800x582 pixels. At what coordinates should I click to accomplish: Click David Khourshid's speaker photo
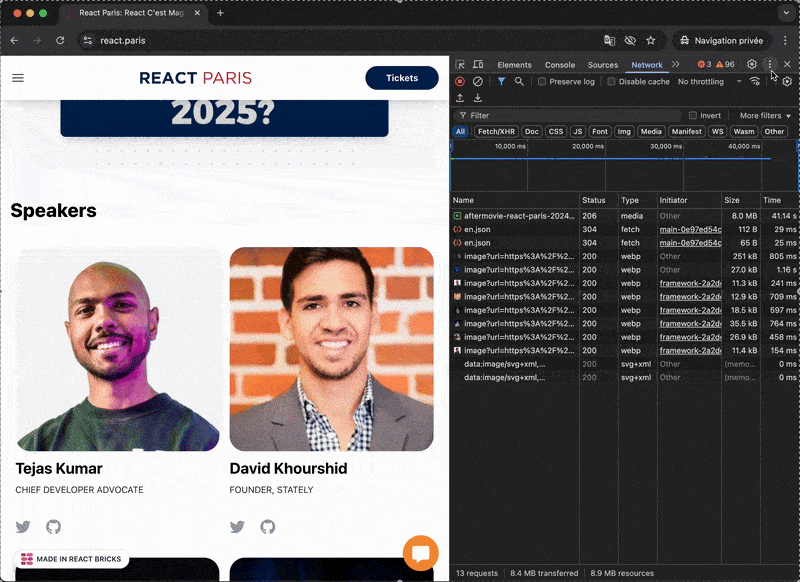(x=332, y=349)
